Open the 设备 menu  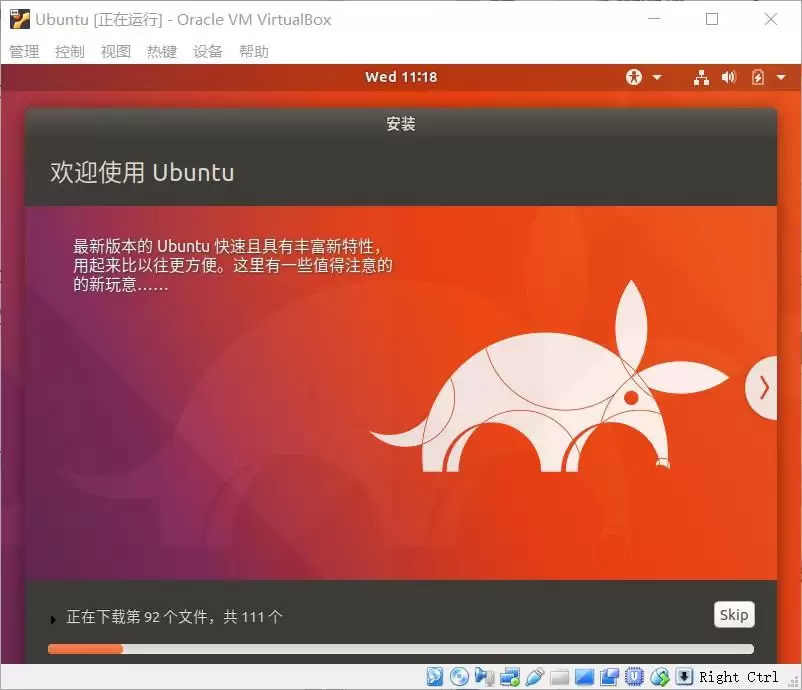pyautogui.click(x=207, y=51)
